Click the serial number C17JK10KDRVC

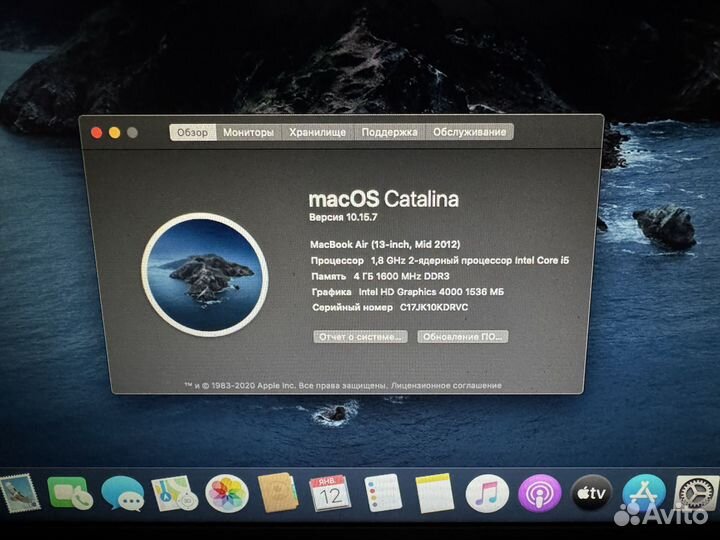434,307
